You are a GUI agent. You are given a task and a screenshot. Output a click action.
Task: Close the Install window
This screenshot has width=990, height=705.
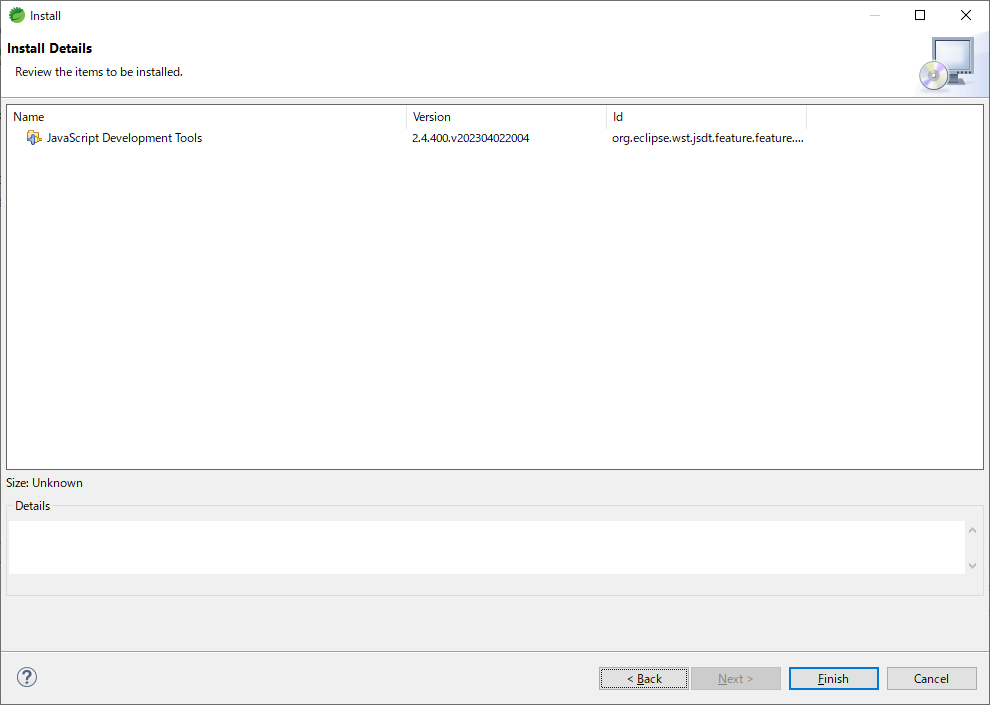click(x=966, y=15)
